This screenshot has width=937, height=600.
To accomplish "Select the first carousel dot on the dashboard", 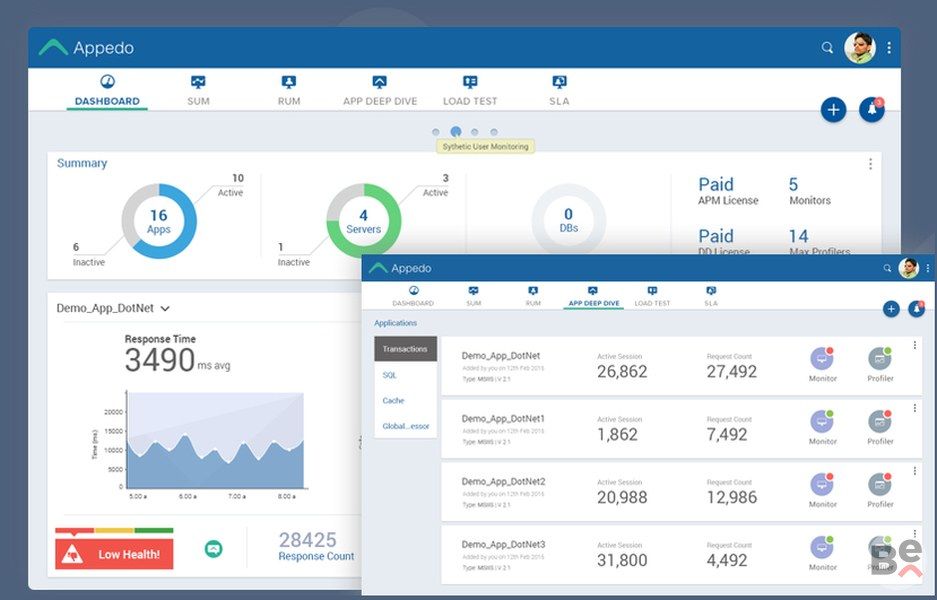I will tap(436, 132).
